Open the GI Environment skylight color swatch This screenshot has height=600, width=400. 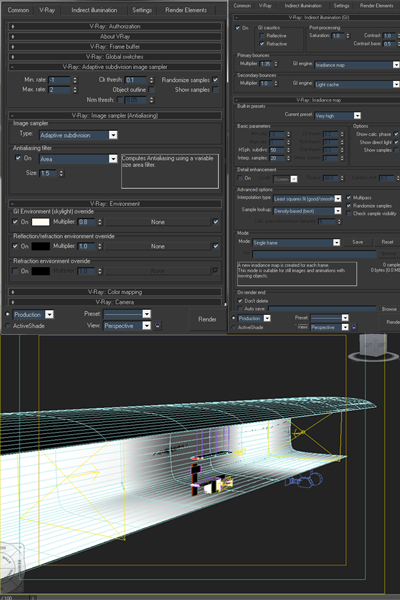pos(41,222)
